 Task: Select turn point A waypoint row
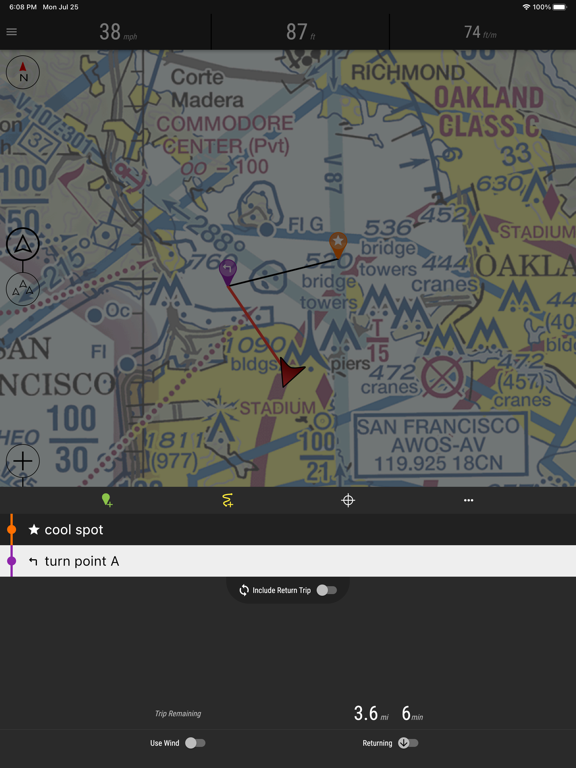[288, 561]
